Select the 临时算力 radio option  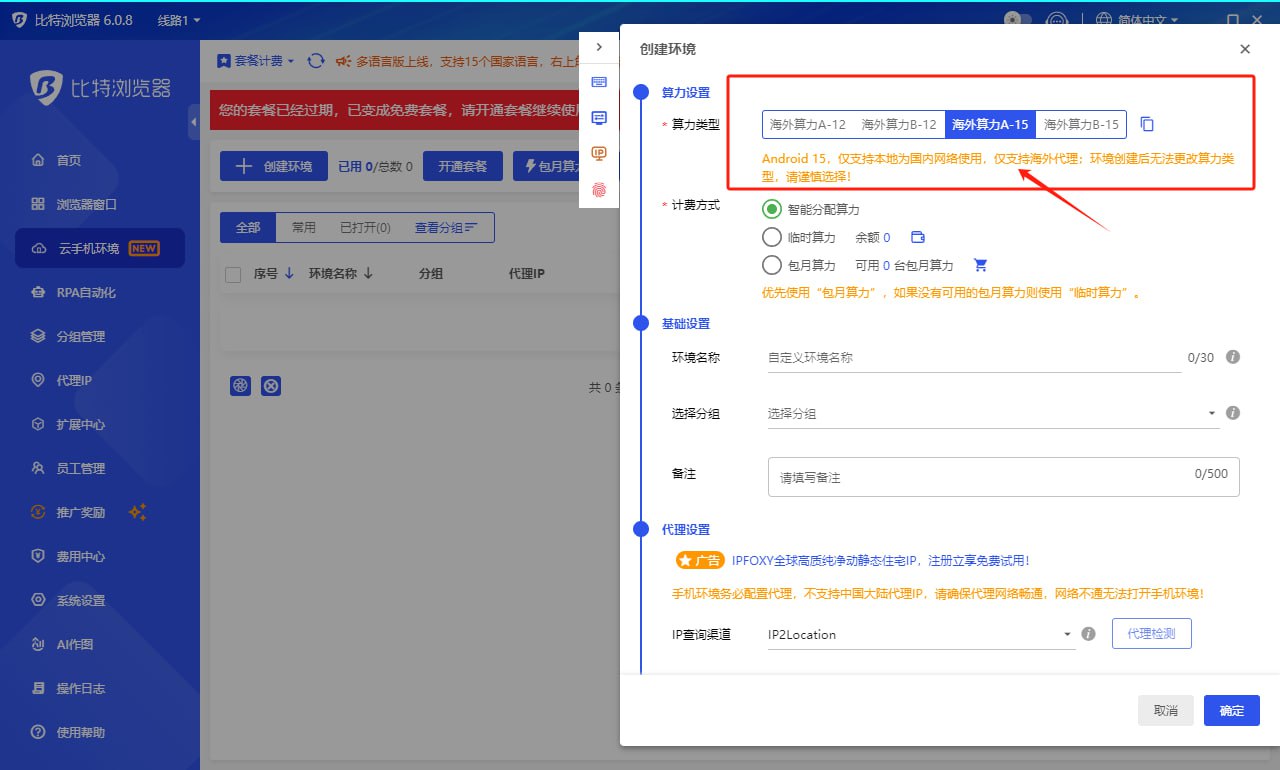pos(771,238)
